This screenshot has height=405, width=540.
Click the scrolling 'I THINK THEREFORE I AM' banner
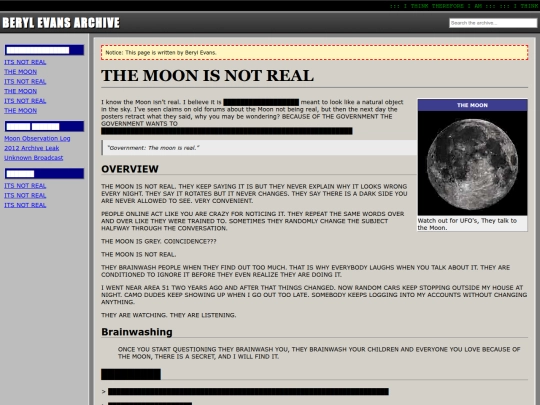pos(464,6)
